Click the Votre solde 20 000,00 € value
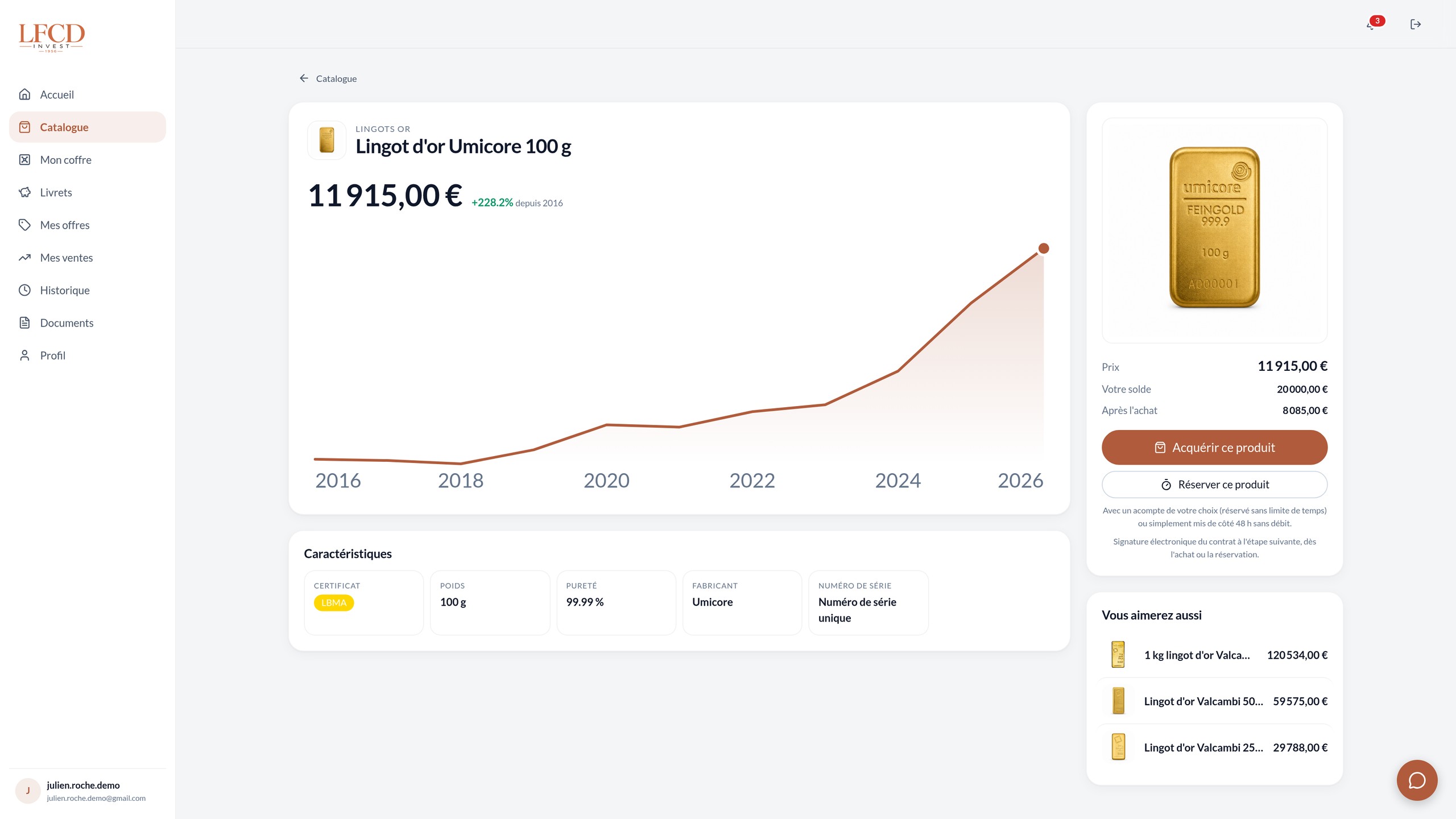Image resolution: width=1456 pixels, height=819 pixels. [1302, 389]
